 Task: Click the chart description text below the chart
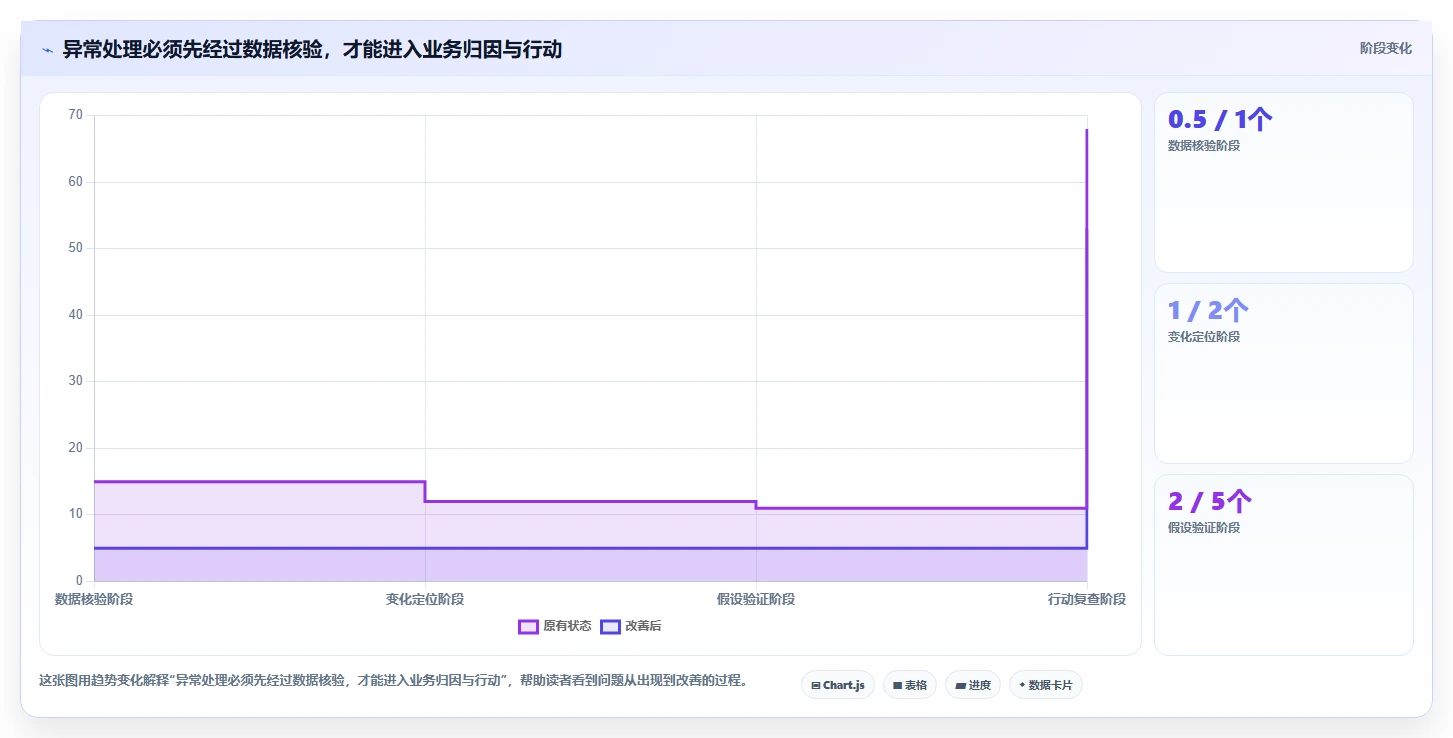393,680
